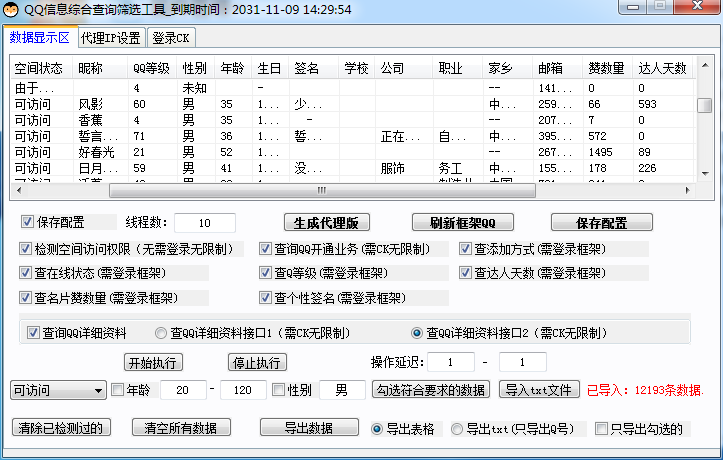Click the horizontal scrollbar thumb
Screen dimensions: 723x460
pyautogui.click(x=322, y=190)
